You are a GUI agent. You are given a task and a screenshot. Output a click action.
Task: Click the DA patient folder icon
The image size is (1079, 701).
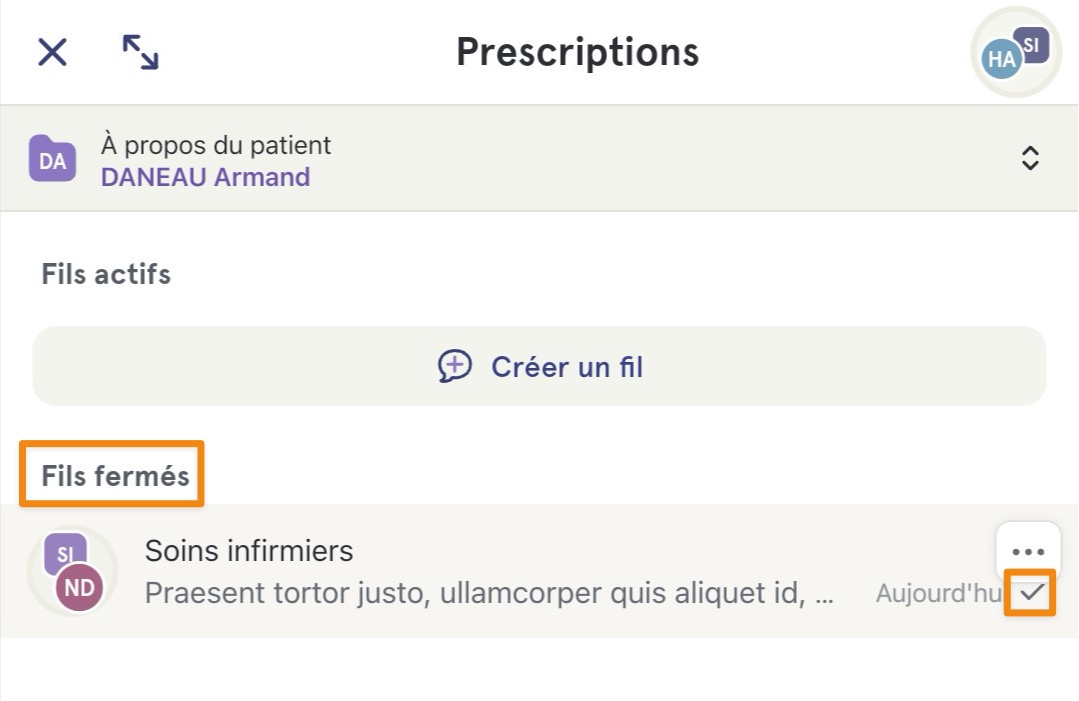click(x=52, y=159)
